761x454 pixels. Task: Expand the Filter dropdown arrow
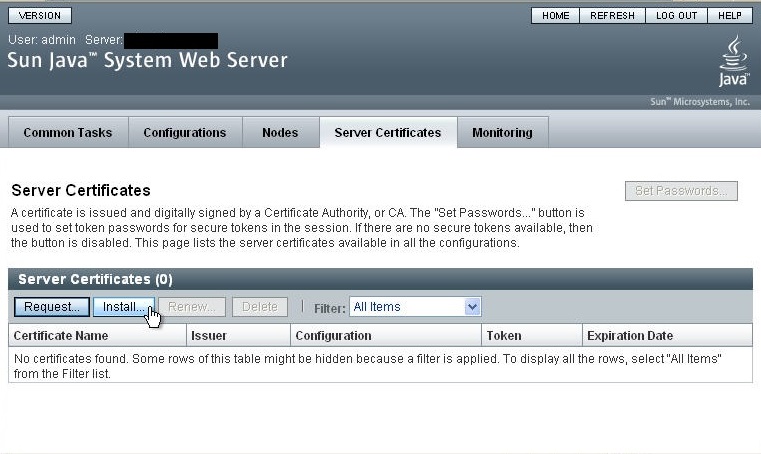click(x=473, y=307)
